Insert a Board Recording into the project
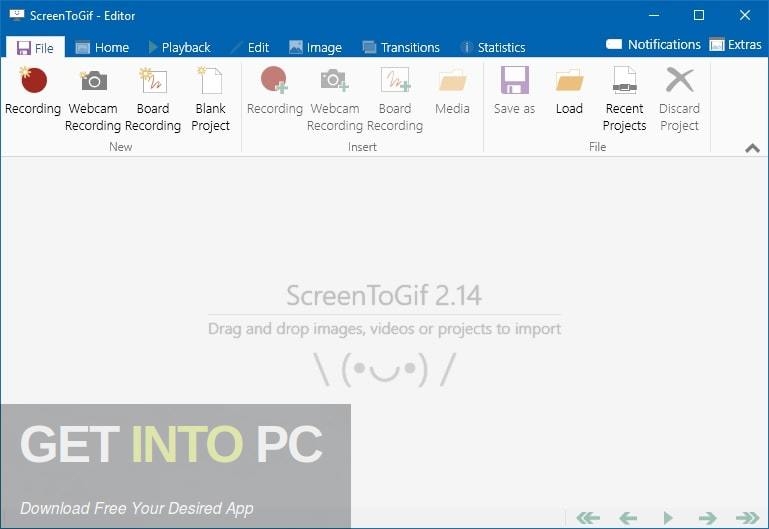Image resolution: width=769 pixels, height=529 pixels. (395, 100)
